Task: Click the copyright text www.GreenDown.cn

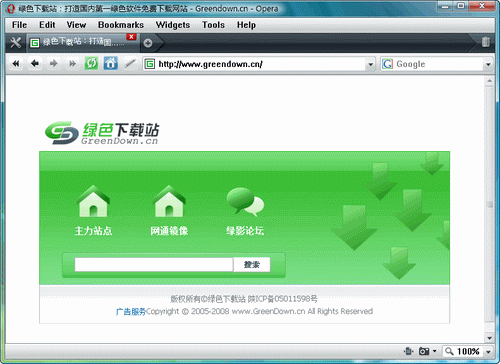Action: pyautogui.click(x=268, y=311)
